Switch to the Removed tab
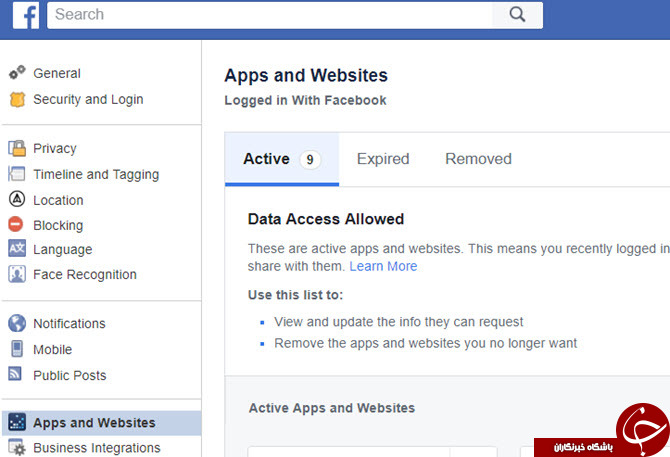Image resolution: width=670 pixels, height=457 pixels. pyautogui.click(x=478, y=159)
